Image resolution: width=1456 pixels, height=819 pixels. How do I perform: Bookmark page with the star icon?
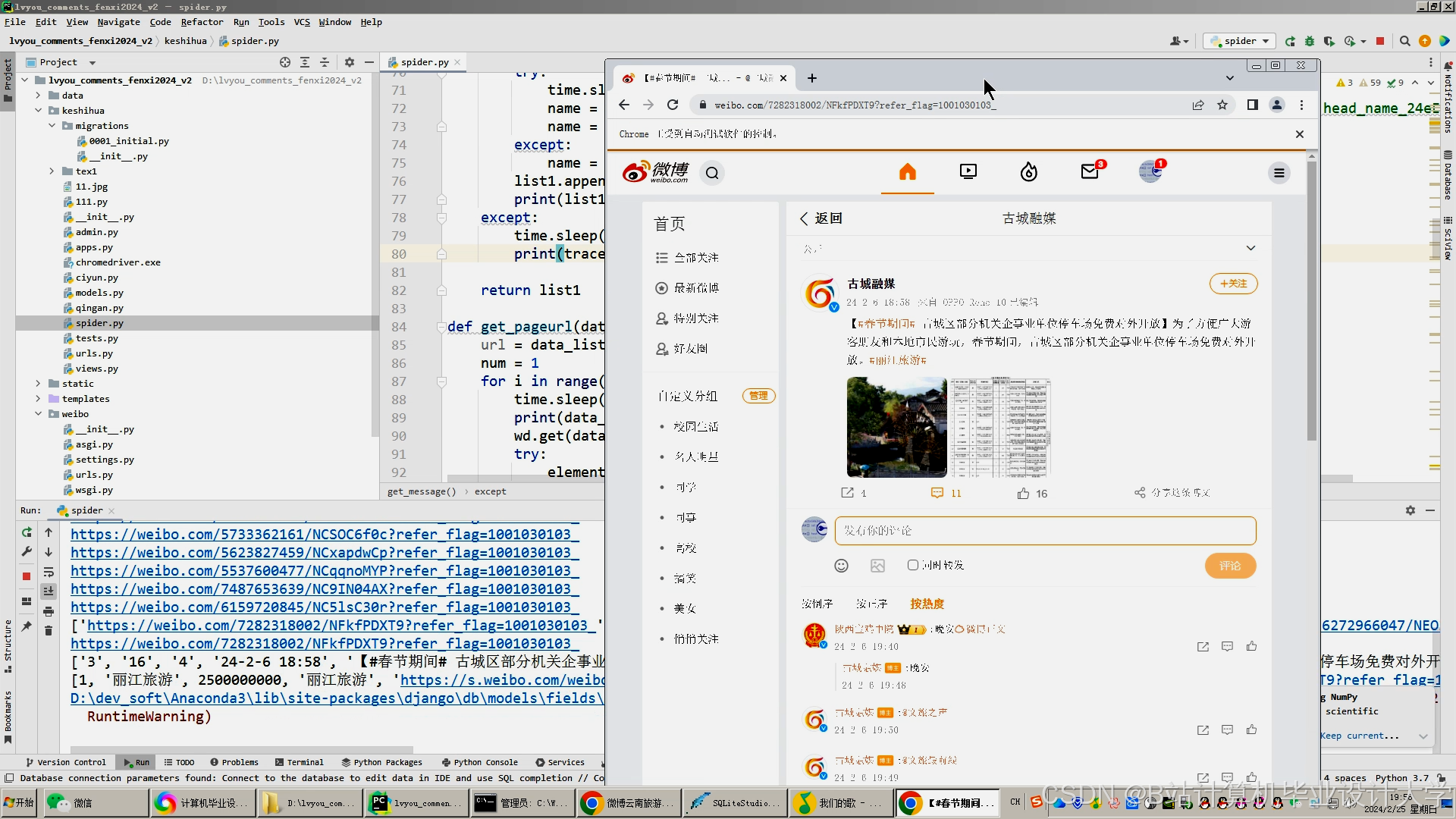pos(1222,105)
